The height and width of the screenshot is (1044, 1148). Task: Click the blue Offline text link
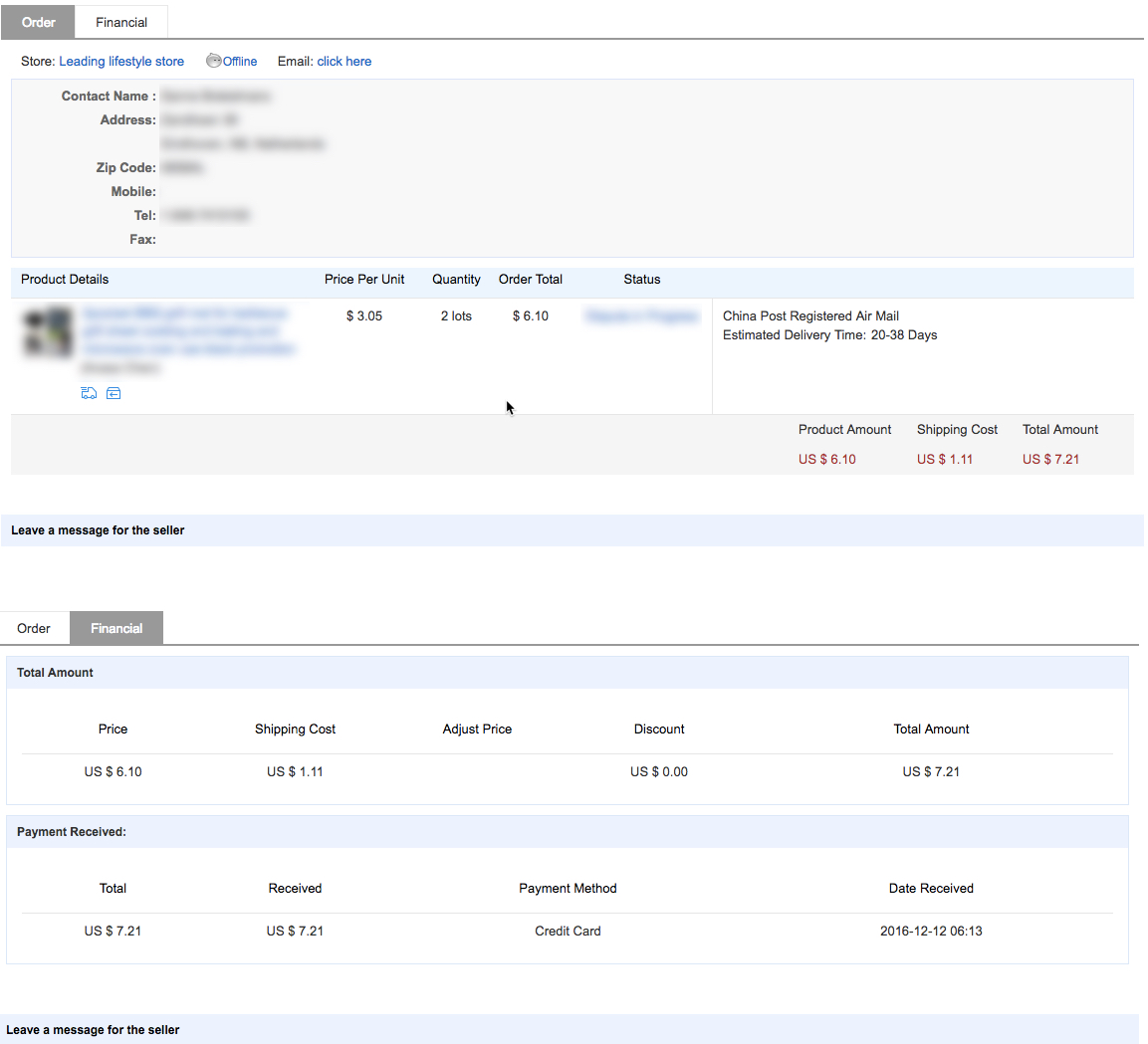(x=240, y=61)
